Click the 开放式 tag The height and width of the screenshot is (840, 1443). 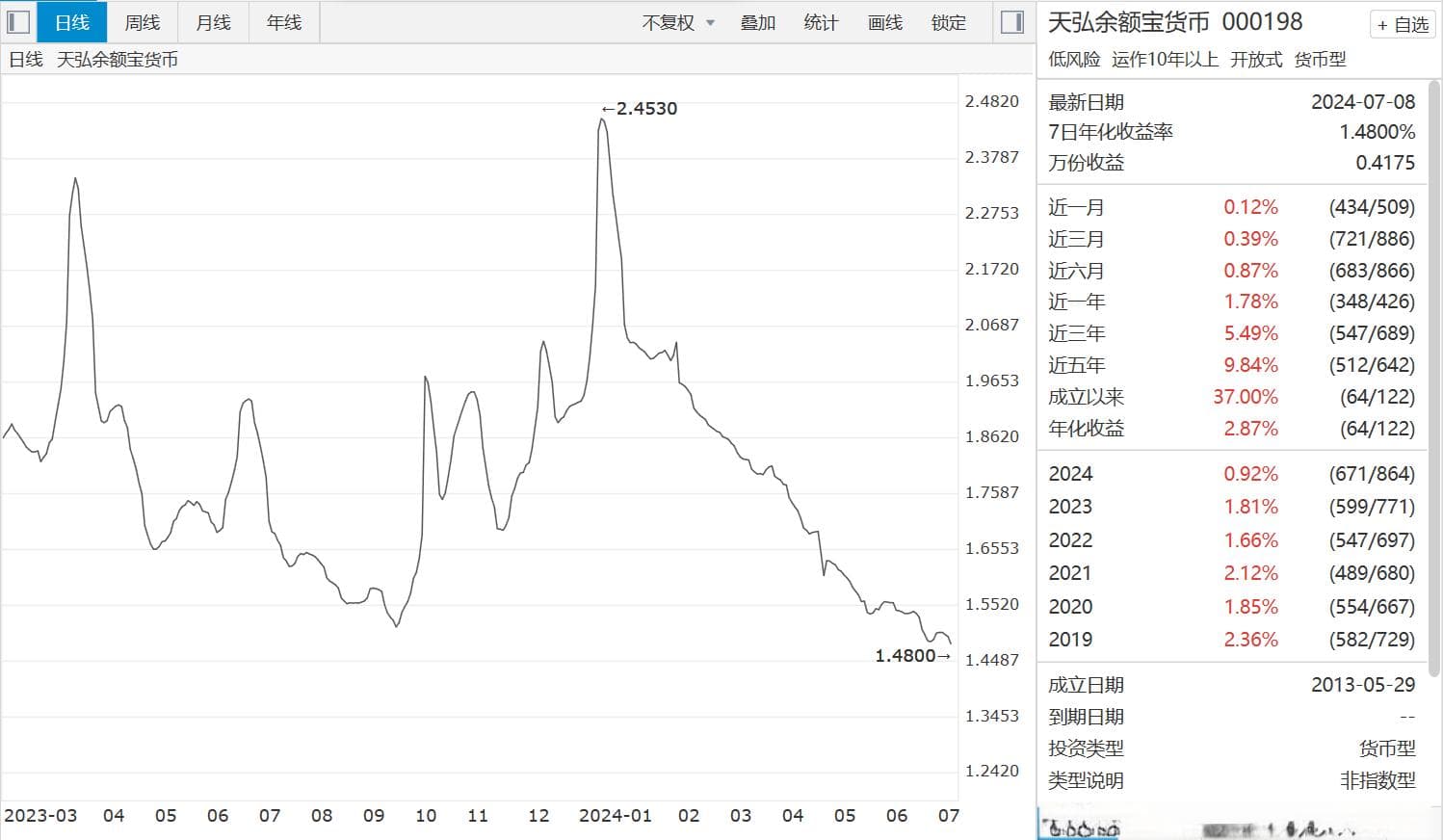[x=1256, y=60]
